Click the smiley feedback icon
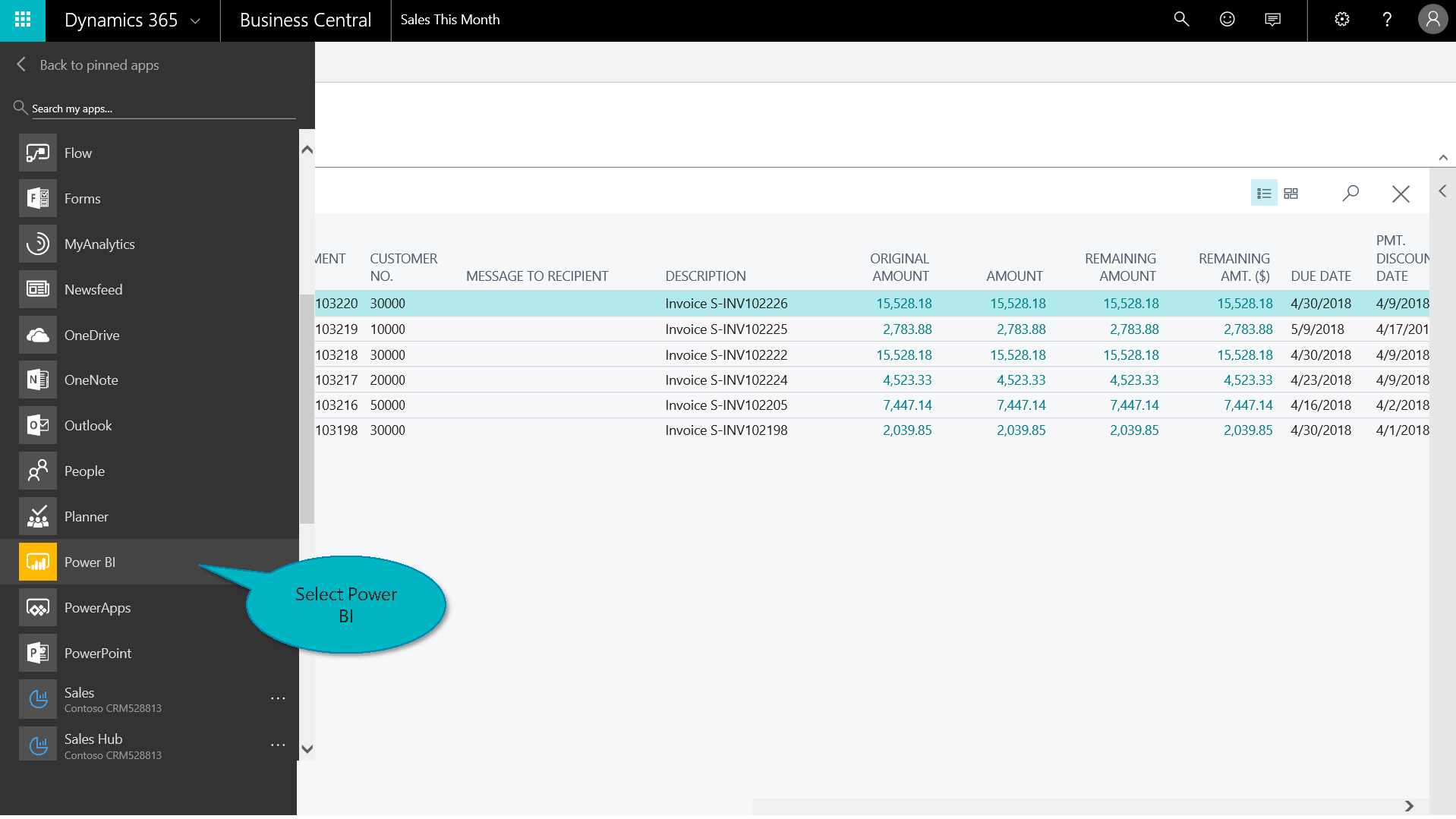 1227,20
